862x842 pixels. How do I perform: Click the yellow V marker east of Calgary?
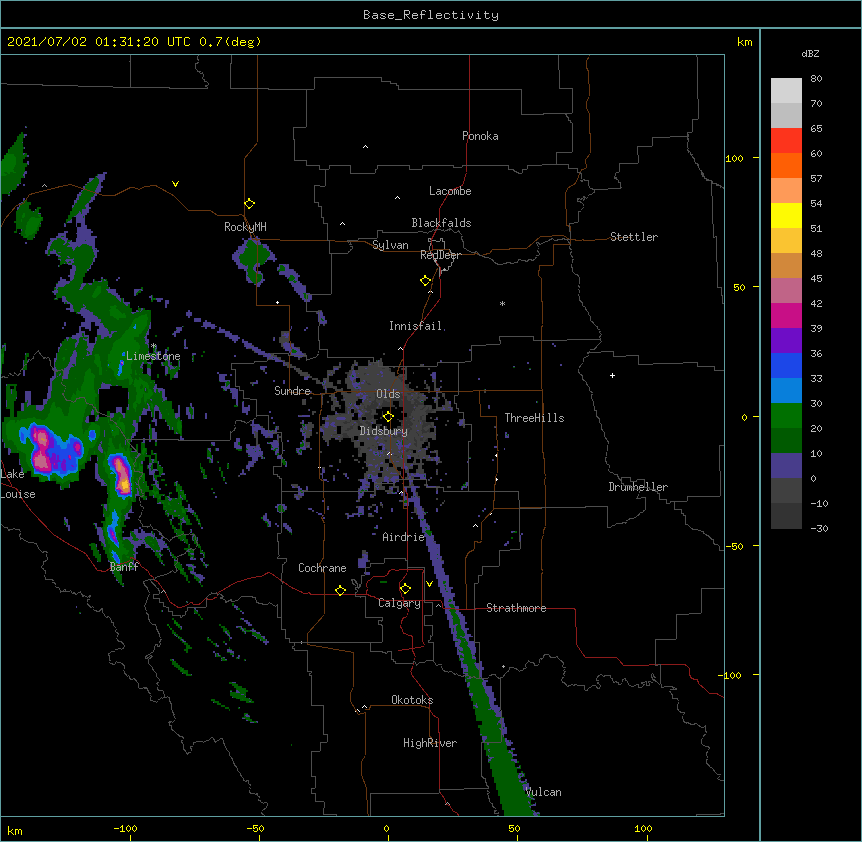tap(429, 584)
